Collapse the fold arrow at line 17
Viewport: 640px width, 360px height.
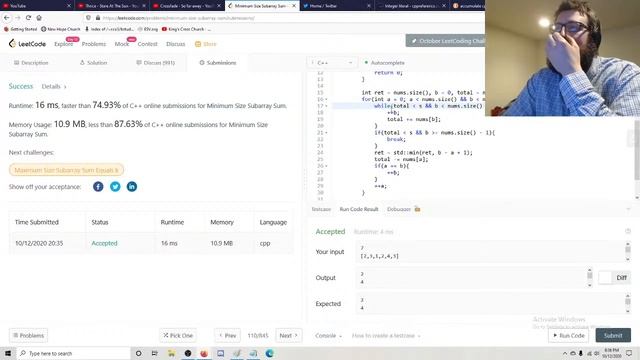pos(326,106)
